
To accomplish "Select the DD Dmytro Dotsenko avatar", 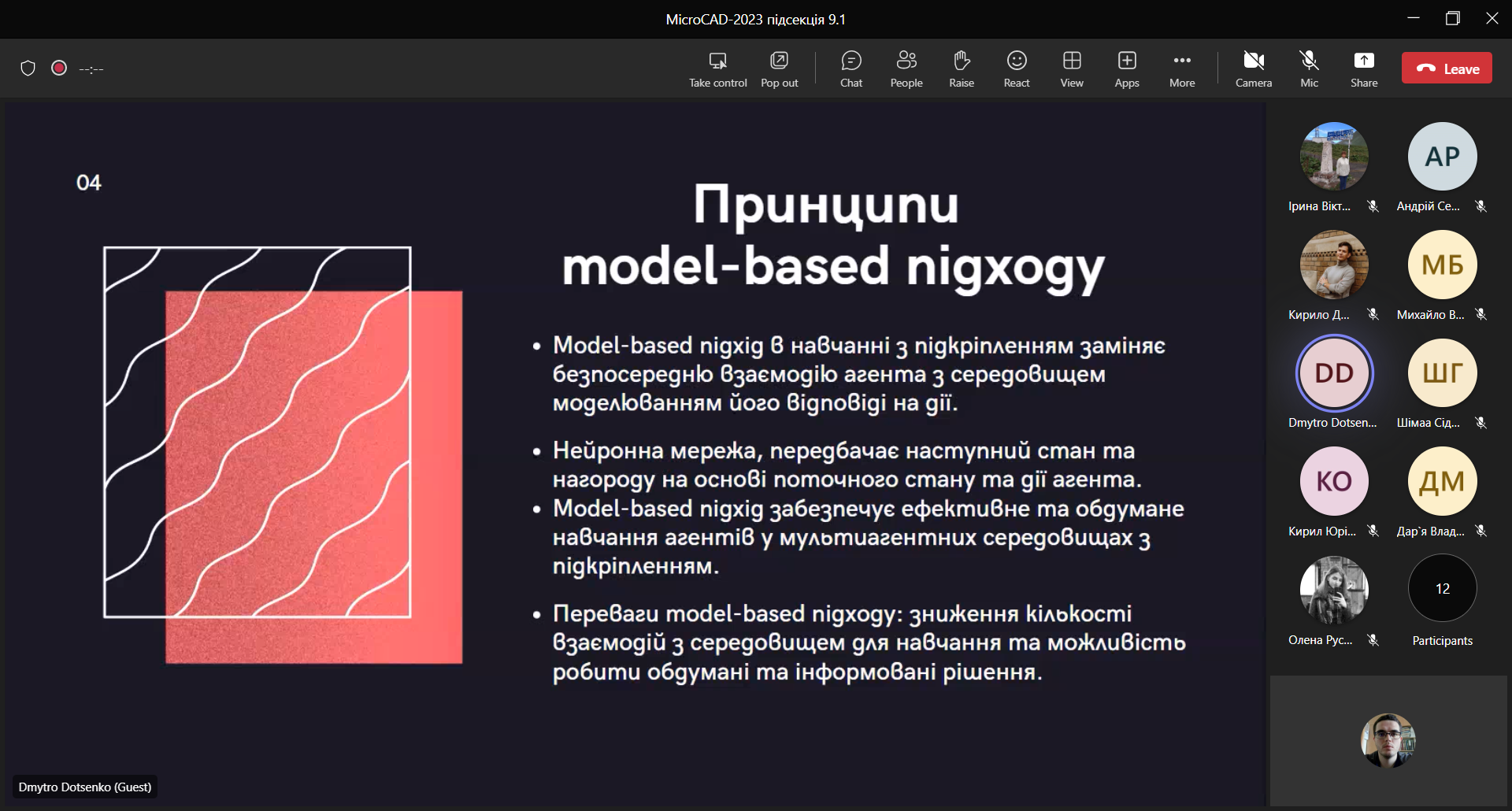I will pyautogui.click(x=1333, y=373).
